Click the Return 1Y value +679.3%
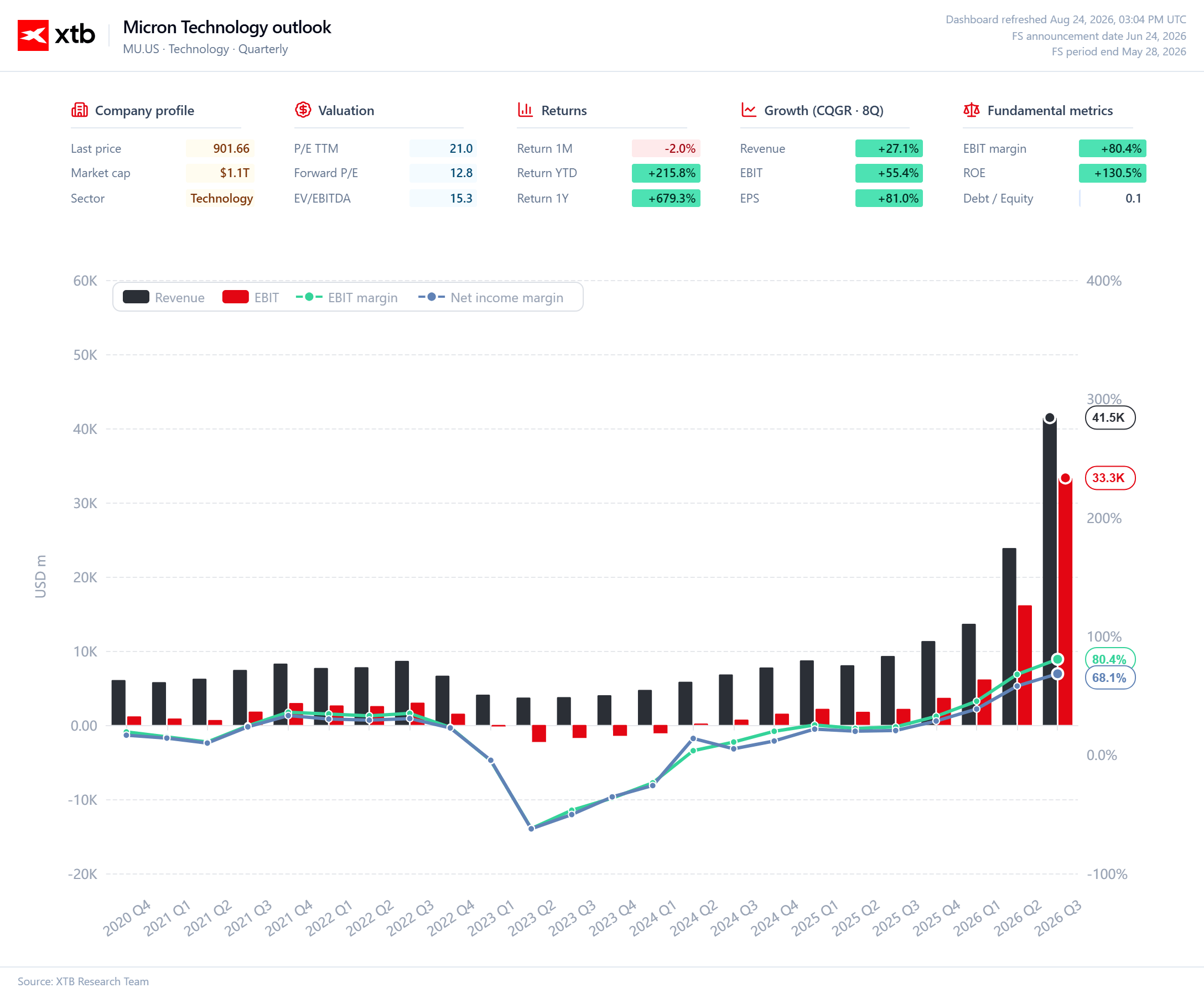 (666, 199)
